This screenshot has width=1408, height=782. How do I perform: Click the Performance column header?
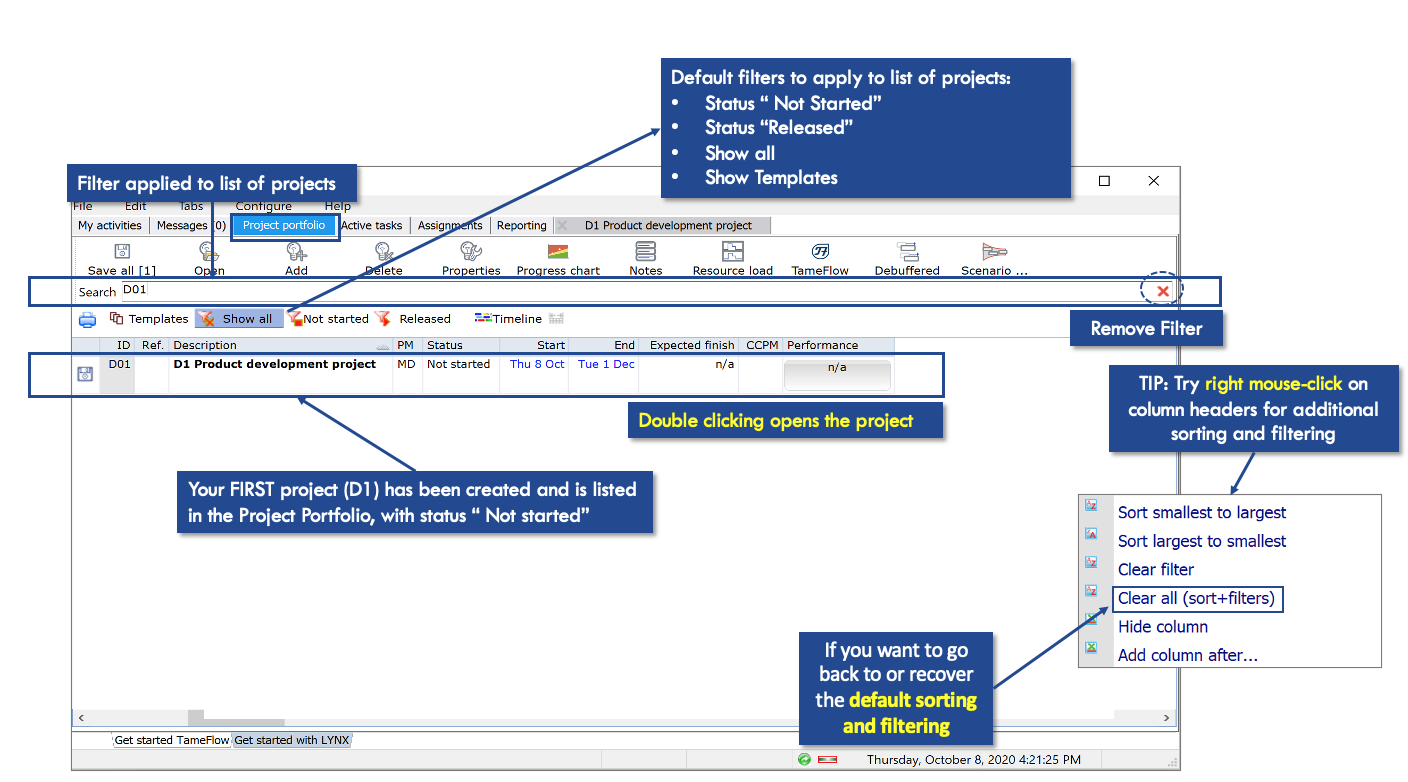click(x=838, y=345)
